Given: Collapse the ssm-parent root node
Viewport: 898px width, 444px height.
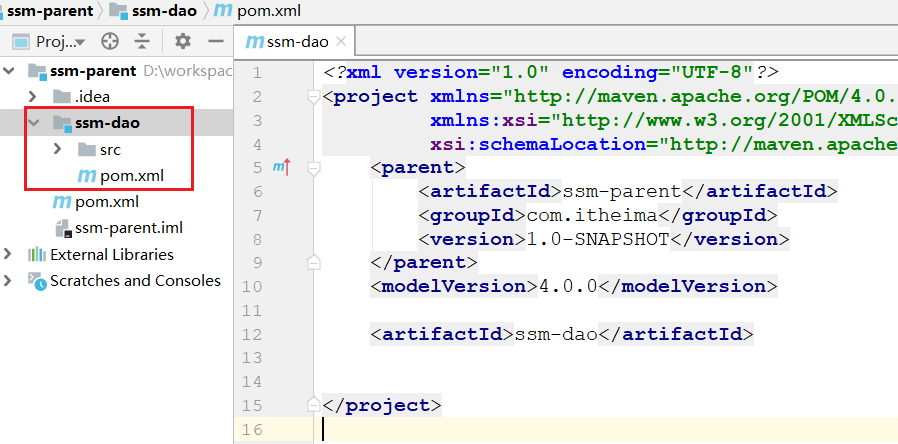Looking at the screenshot, I should [x=10, y=71].
